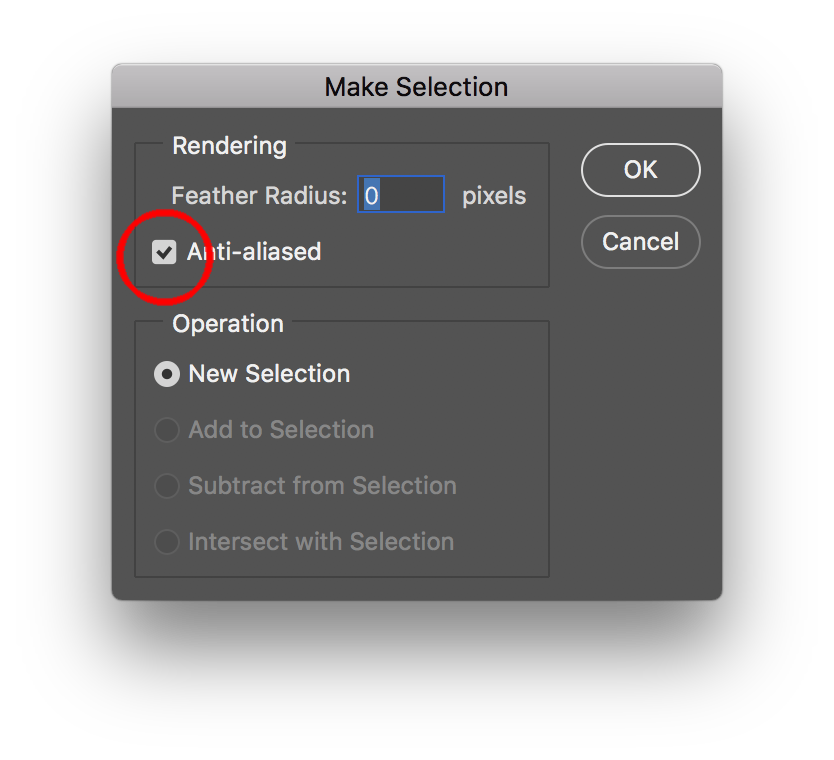The image size is (834, 760).
Task: Click the Feather Radius label text
Action: pos(259,196)
